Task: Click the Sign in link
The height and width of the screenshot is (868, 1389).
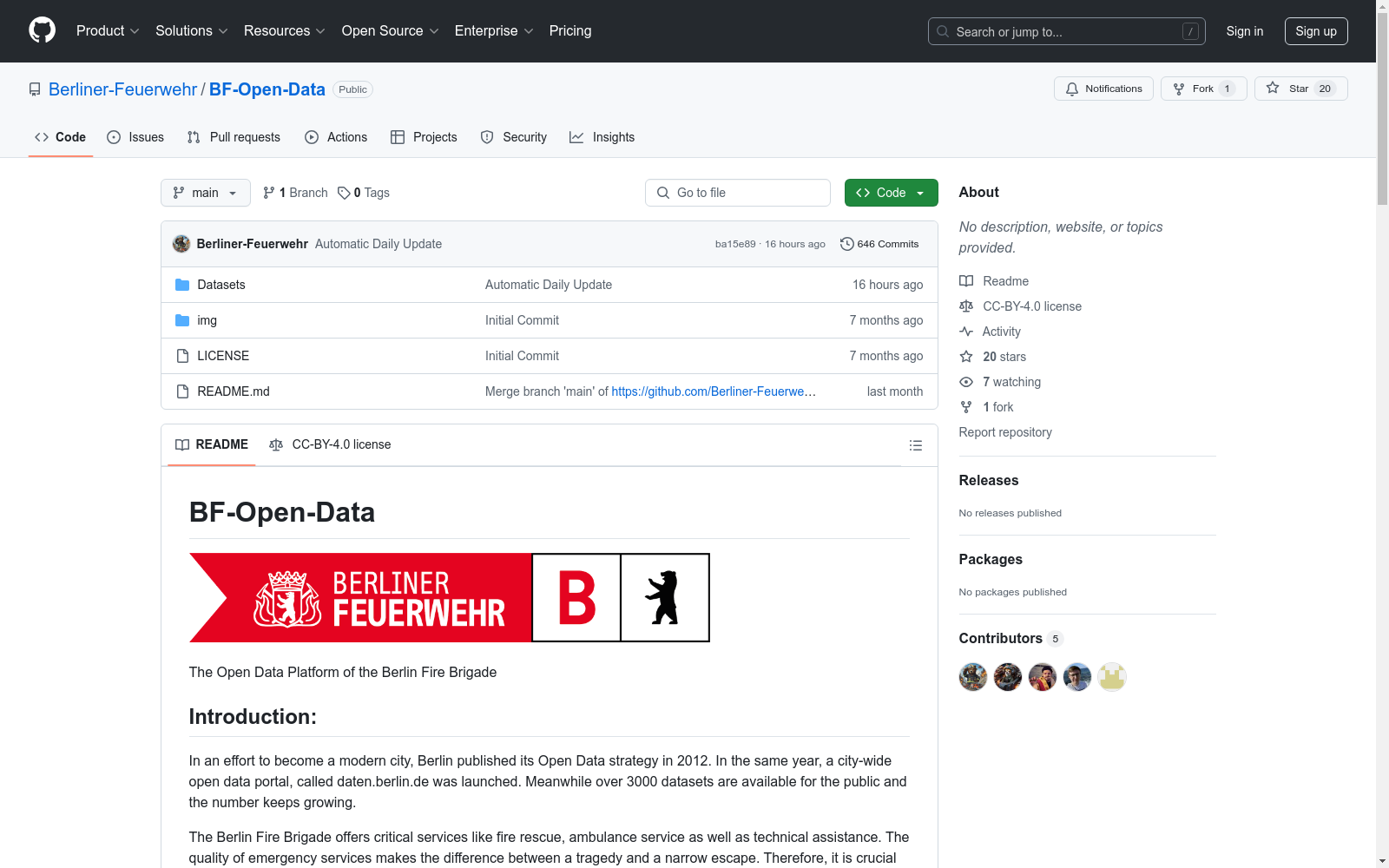Action: 1245,31
